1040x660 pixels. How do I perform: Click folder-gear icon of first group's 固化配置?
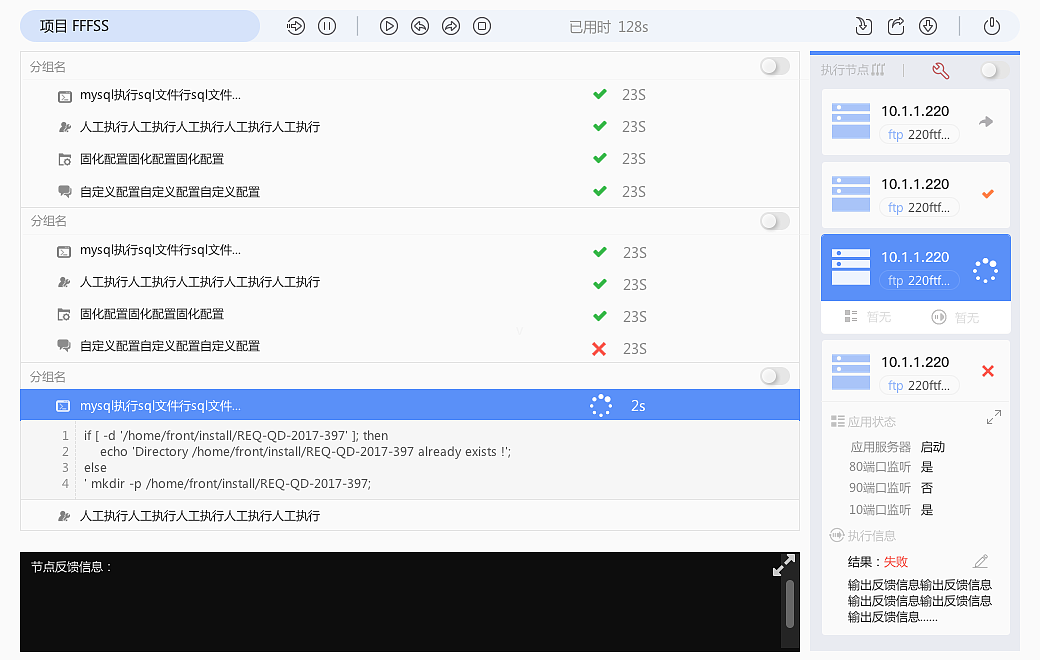64,159
